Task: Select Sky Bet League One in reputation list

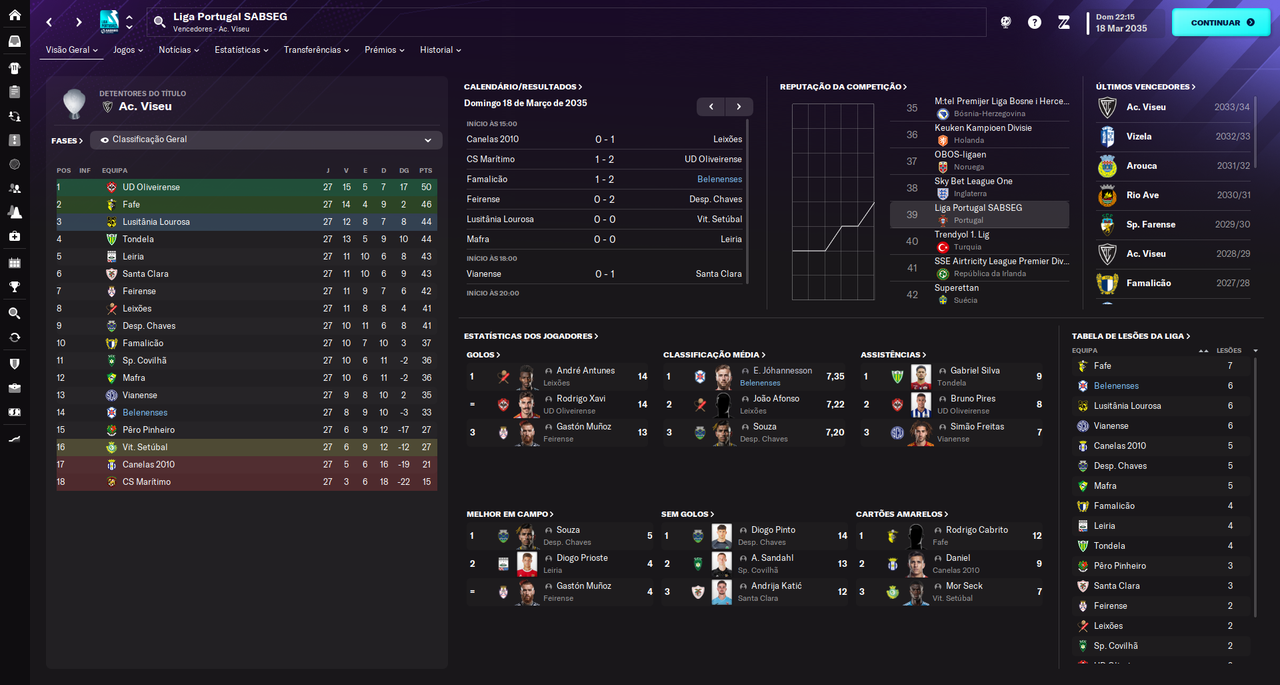Action: click(980, 187)
